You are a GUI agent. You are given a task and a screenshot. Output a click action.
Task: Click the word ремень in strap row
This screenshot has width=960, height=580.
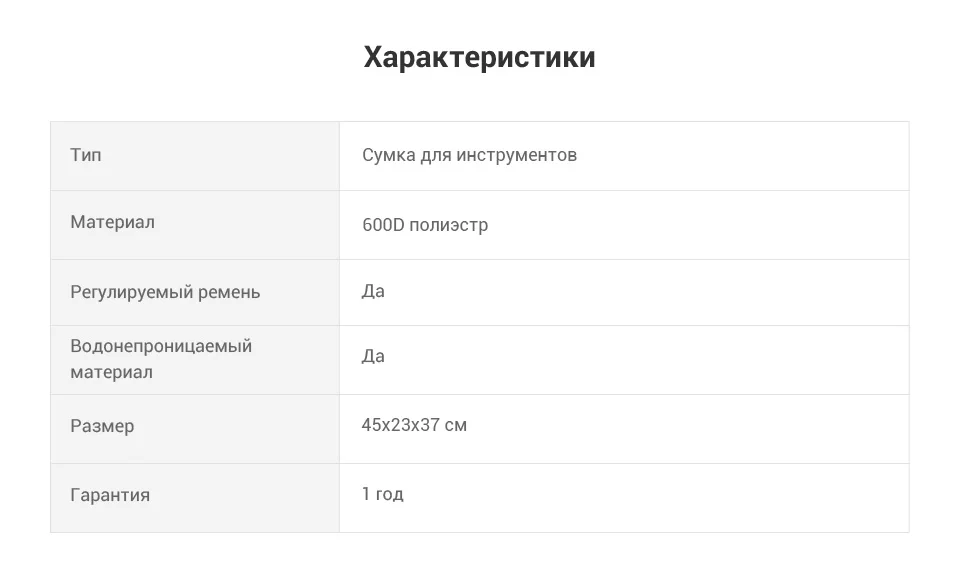point(230,292)
